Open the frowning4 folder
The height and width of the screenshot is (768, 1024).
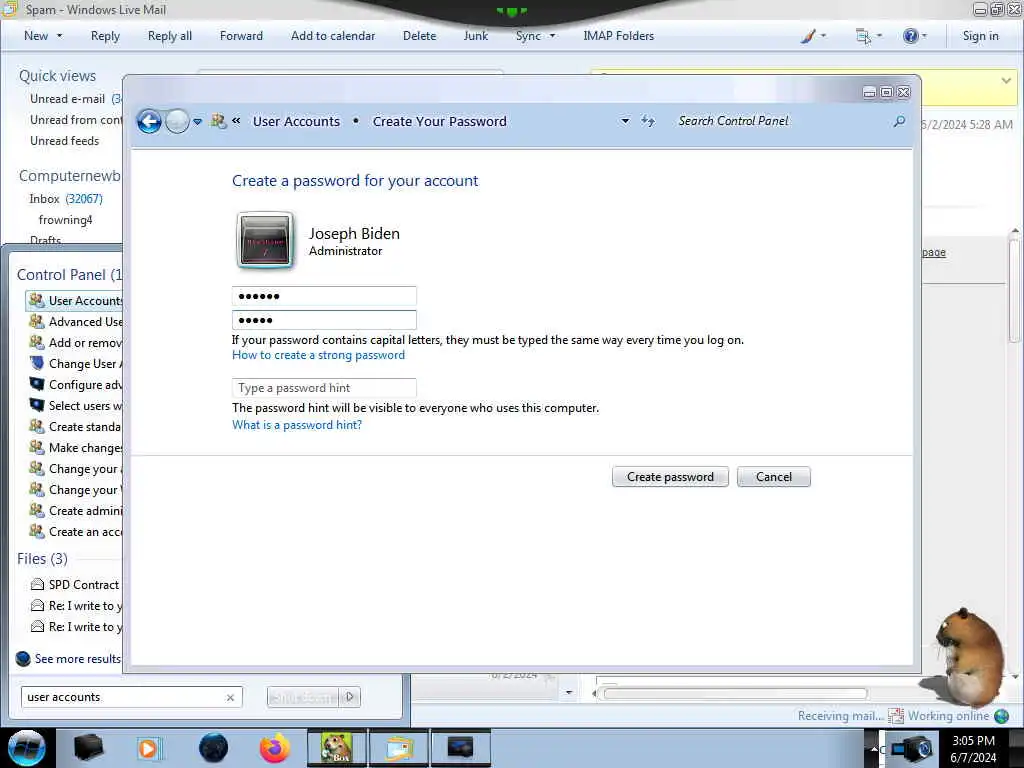pos(65,220)
